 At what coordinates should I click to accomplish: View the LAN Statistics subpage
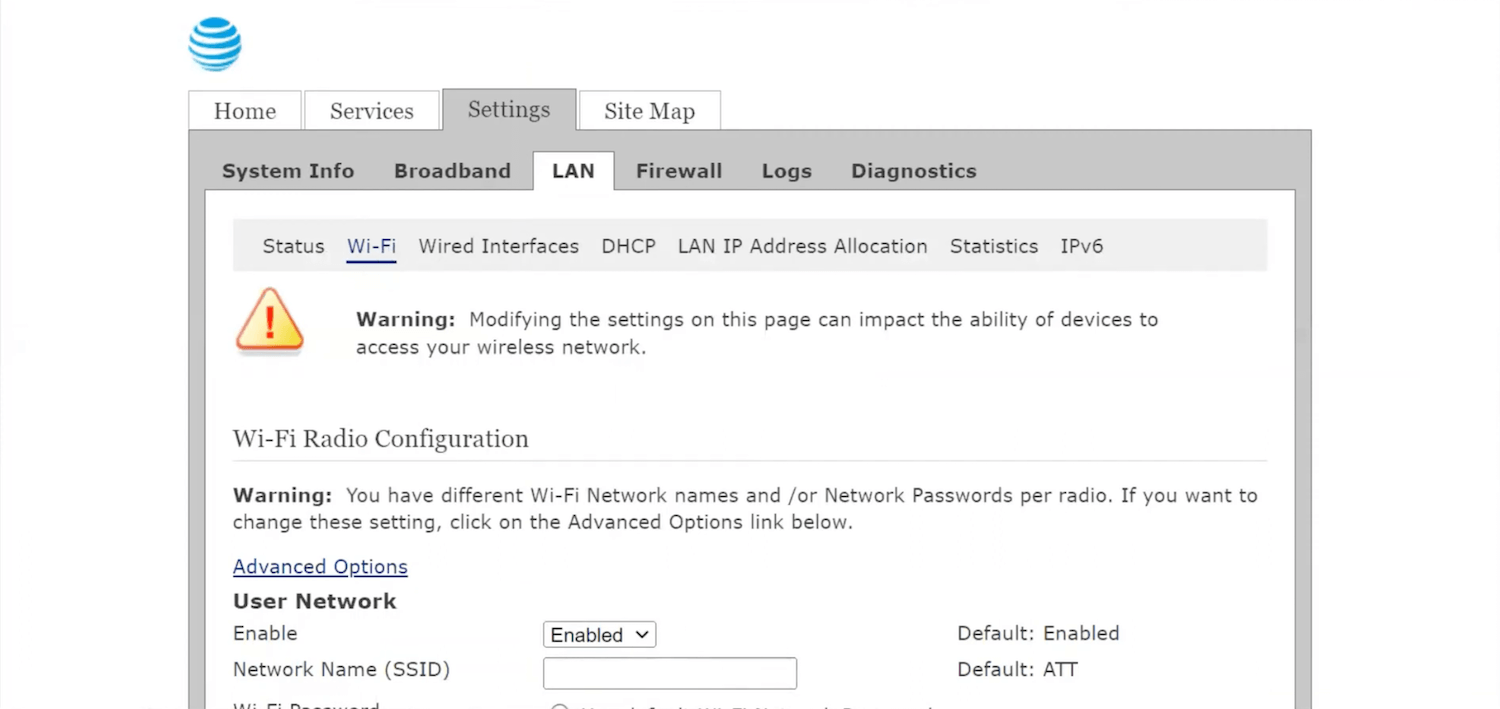point(994,246)
